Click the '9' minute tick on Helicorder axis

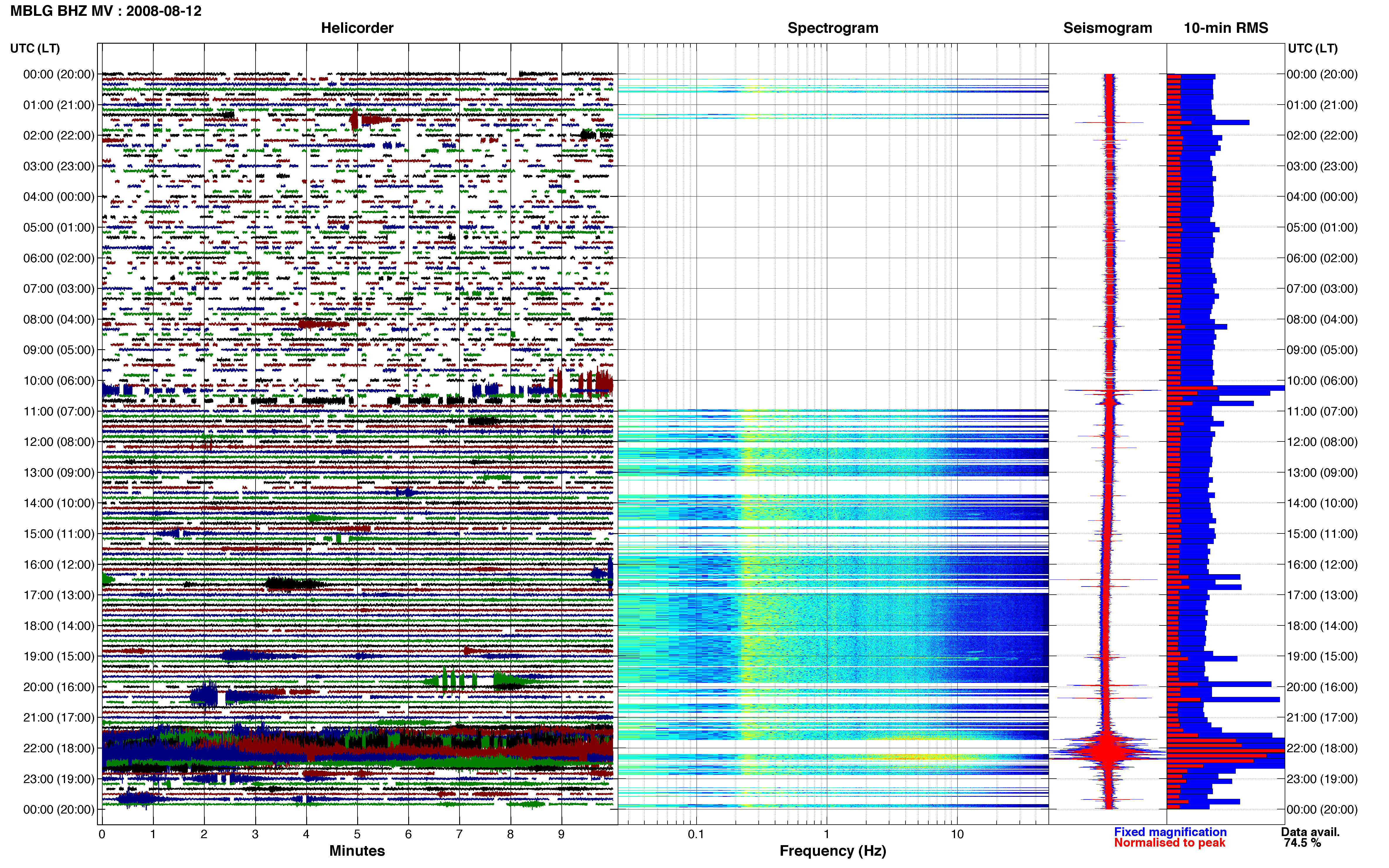[561, 834]
